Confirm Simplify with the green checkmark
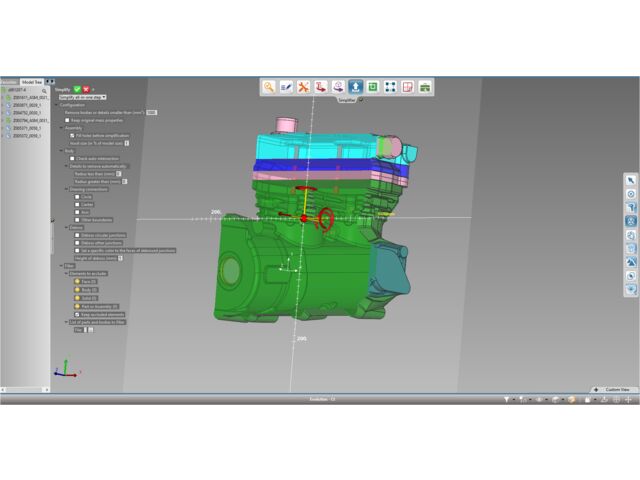This screenshot has height=480, width=640. (x=77, y=89)
